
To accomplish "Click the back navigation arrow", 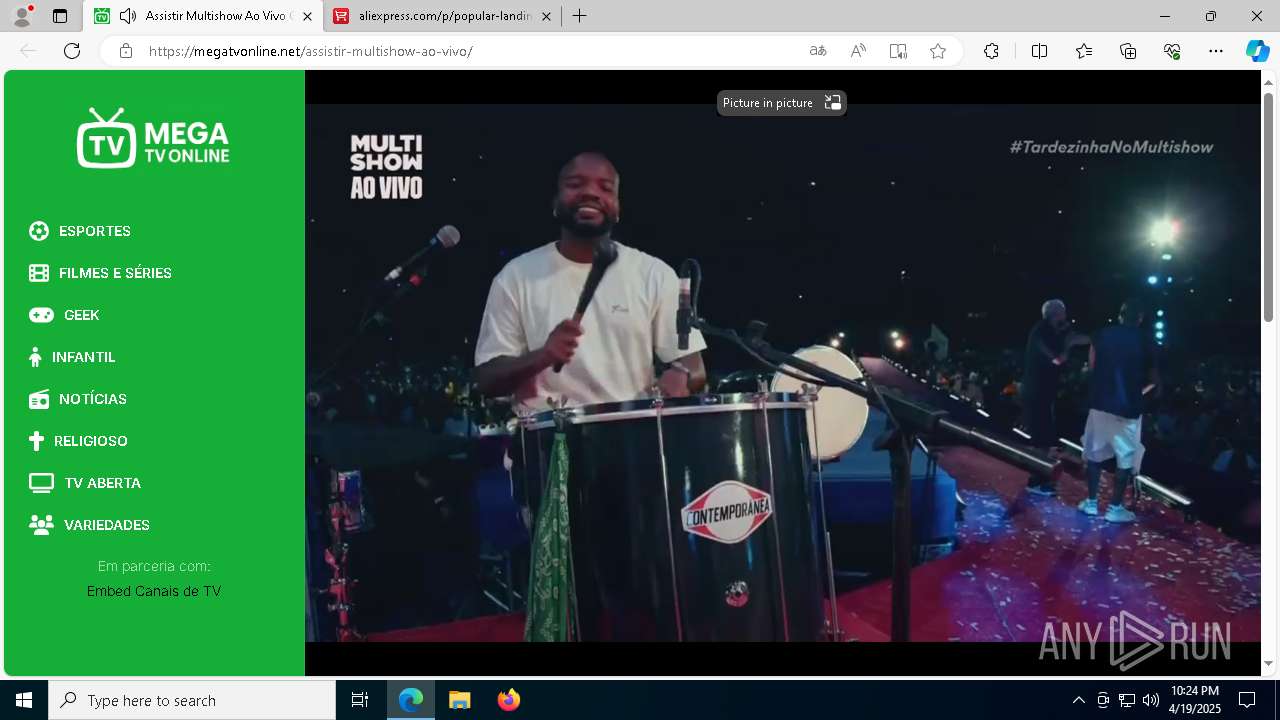I will click(28, 51).
